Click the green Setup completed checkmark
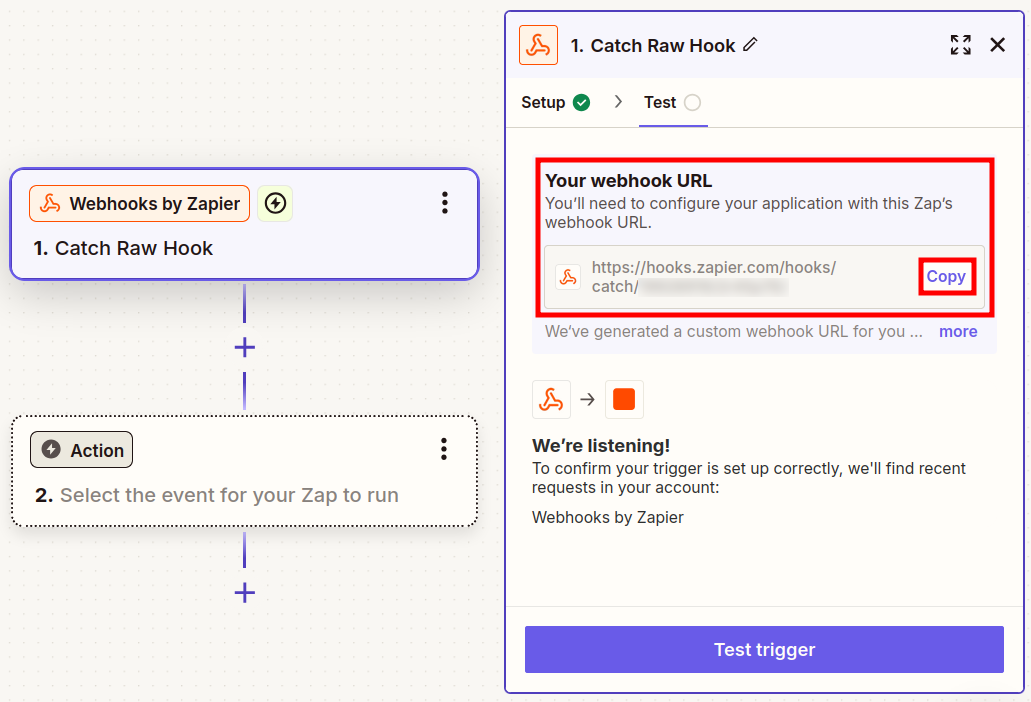Image resolution: width=1031 pixels, height=702 pixels. point(581,102)
